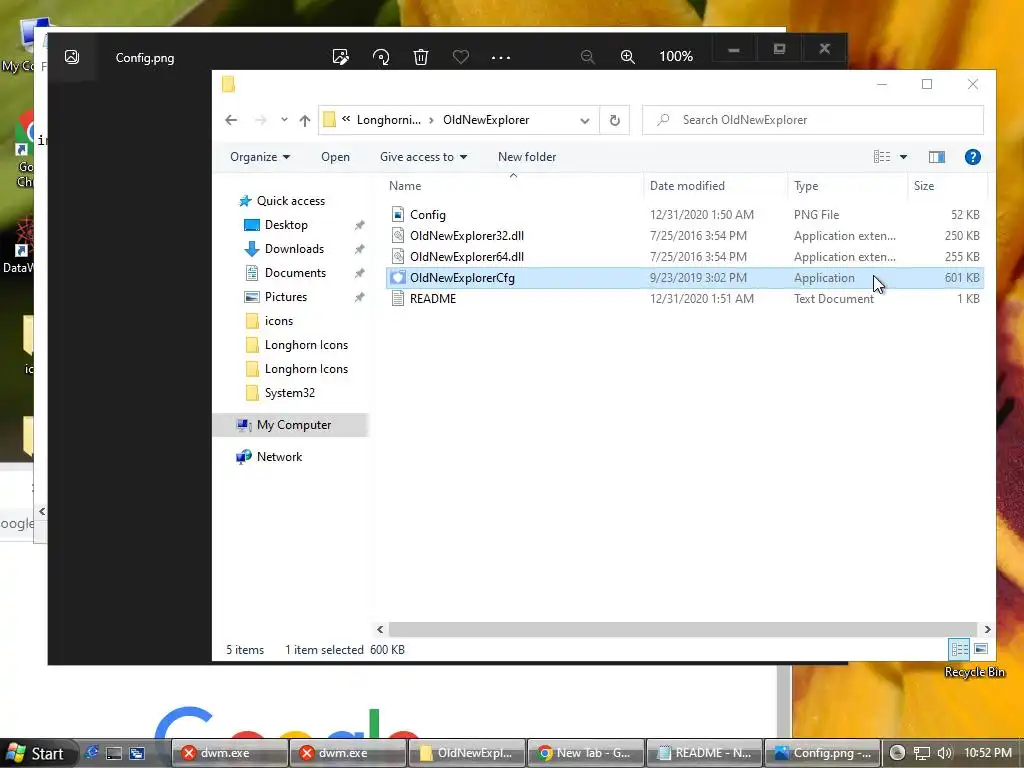Refresh the OldNewExplorer folder
The height and width of the screenshot is (768, 1024).
click(x=615, y=120)
